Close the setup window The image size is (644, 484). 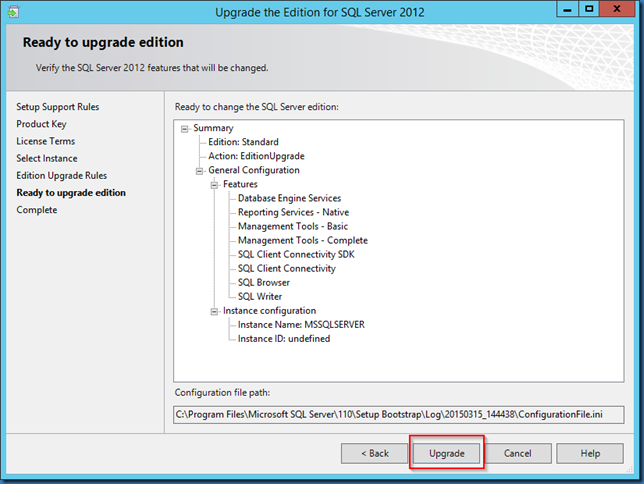(617, 9)
